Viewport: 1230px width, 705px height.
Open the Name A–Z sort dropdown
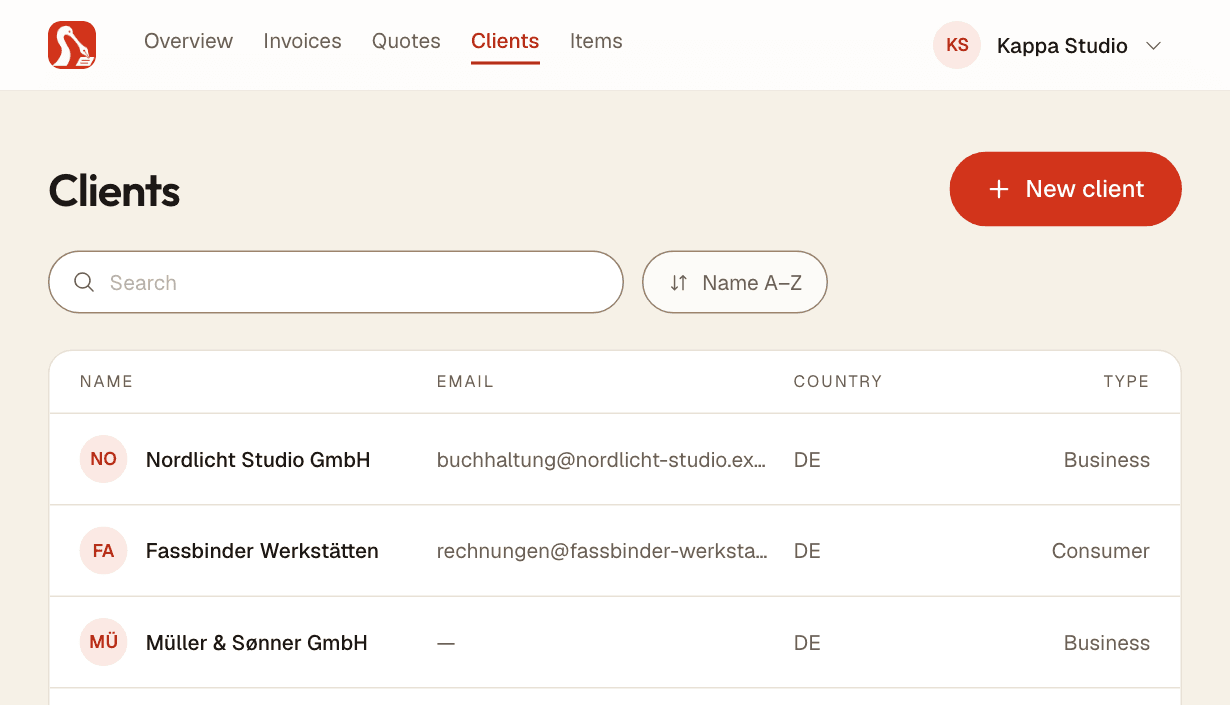coord(735,282)
